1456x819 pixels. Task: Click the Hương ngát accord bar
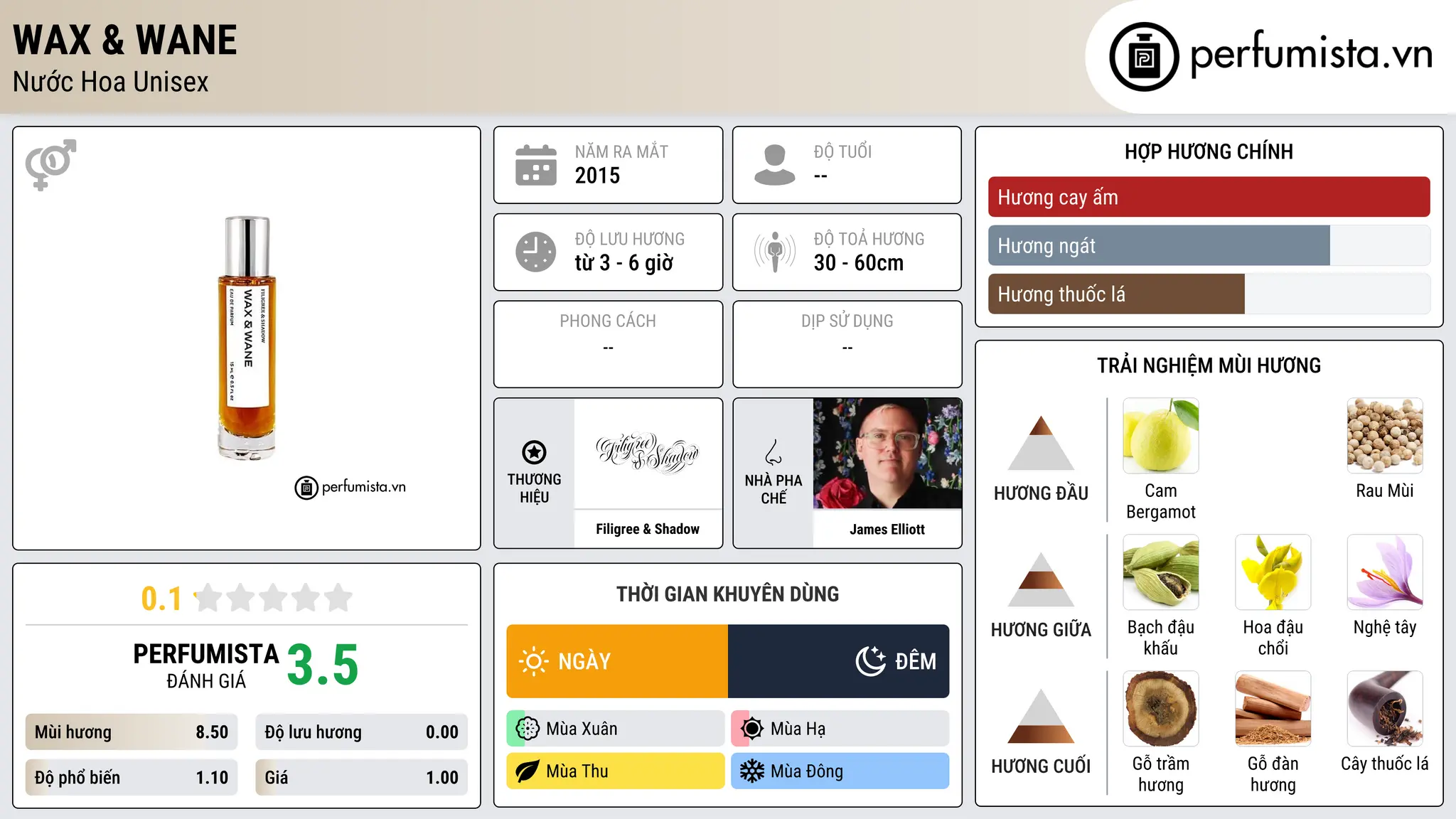pos(1209,245)
